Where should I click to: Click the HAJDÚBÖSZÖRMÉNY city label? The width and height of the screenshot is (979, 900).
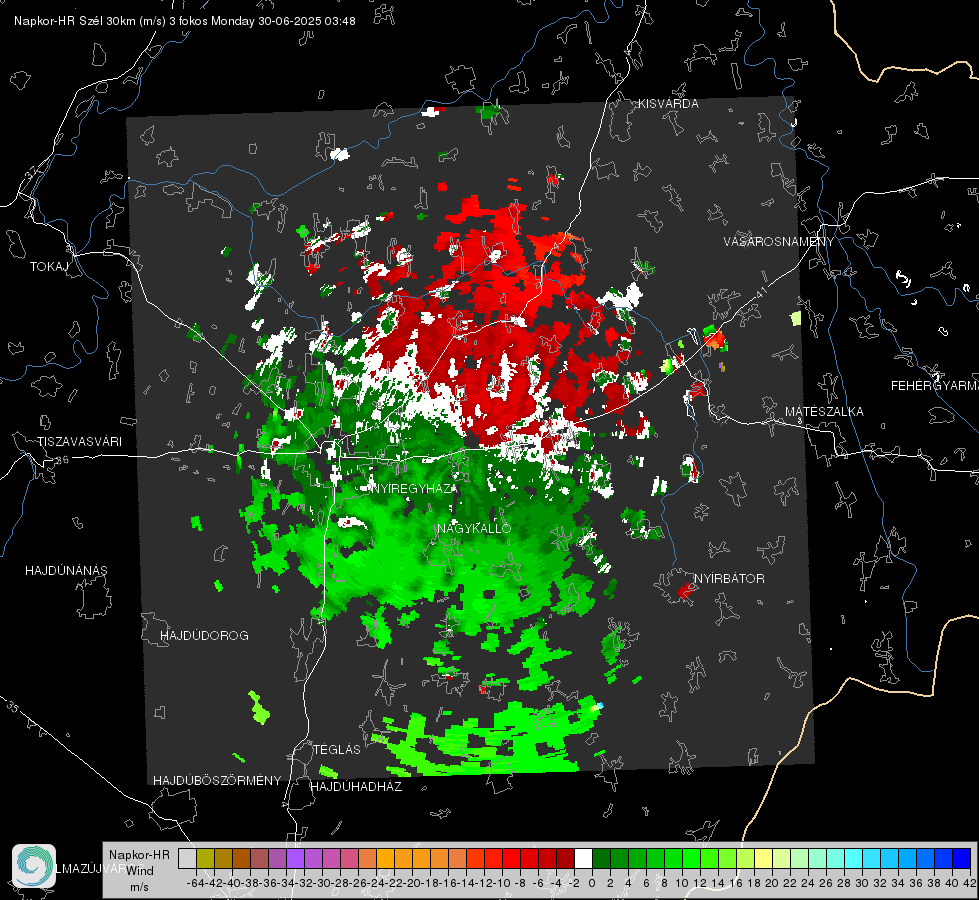[x=217, y=780]
